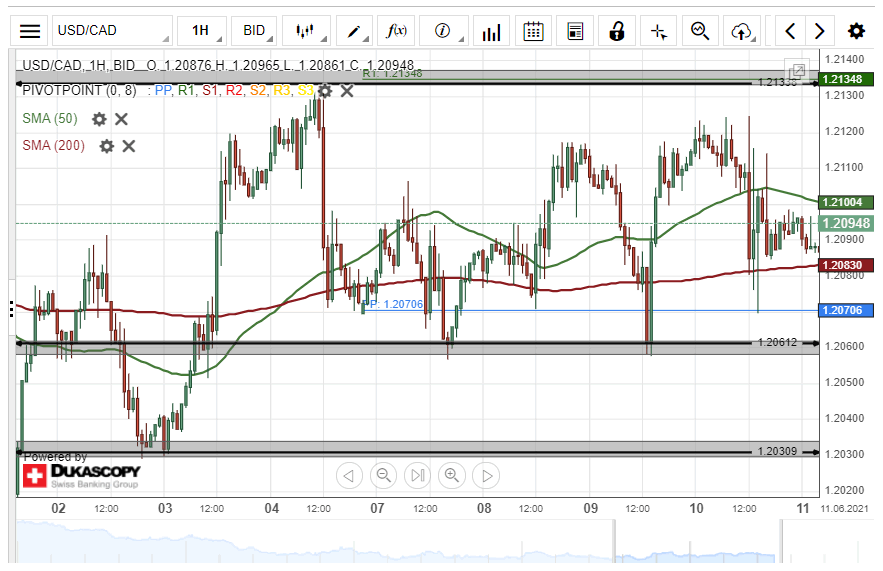The width and height of the screenshot is (883, 571).
Task: Toggle the crosshair cursor tool
Action: (x=658, y=30)
